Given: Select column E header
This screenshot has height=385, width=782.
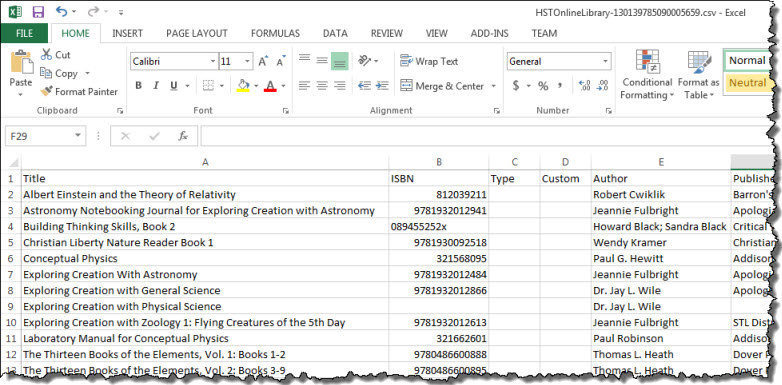Looking at the screenshot, I should 661,162.
